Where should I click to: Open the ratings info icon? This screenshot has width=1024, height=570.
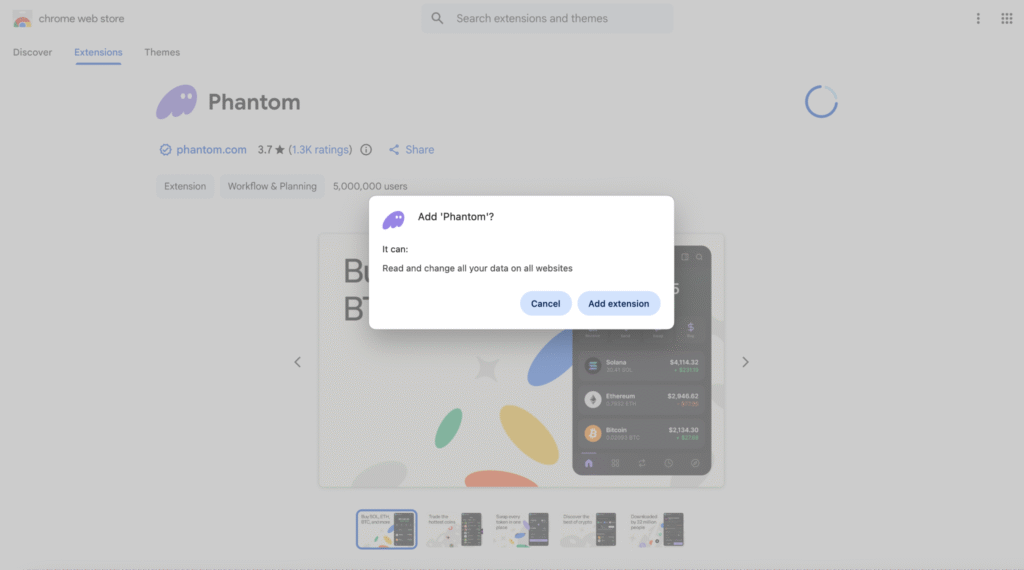click(366, 150)
